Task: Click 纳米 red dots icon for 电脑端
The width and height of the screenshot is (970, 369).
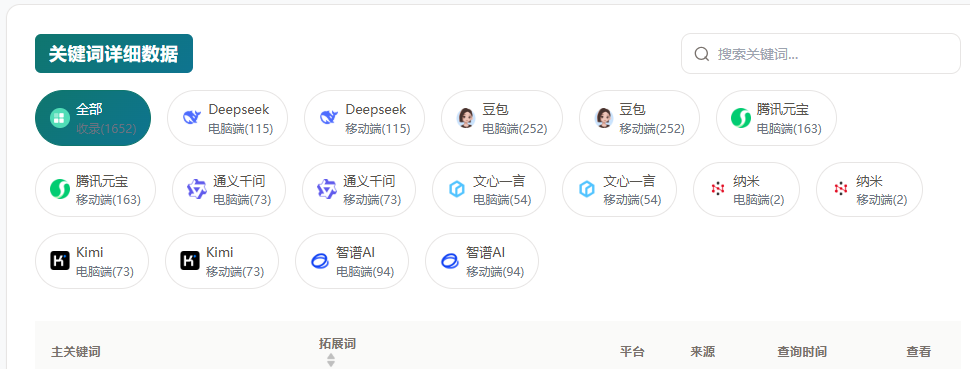Action: (x=718, y=189)
